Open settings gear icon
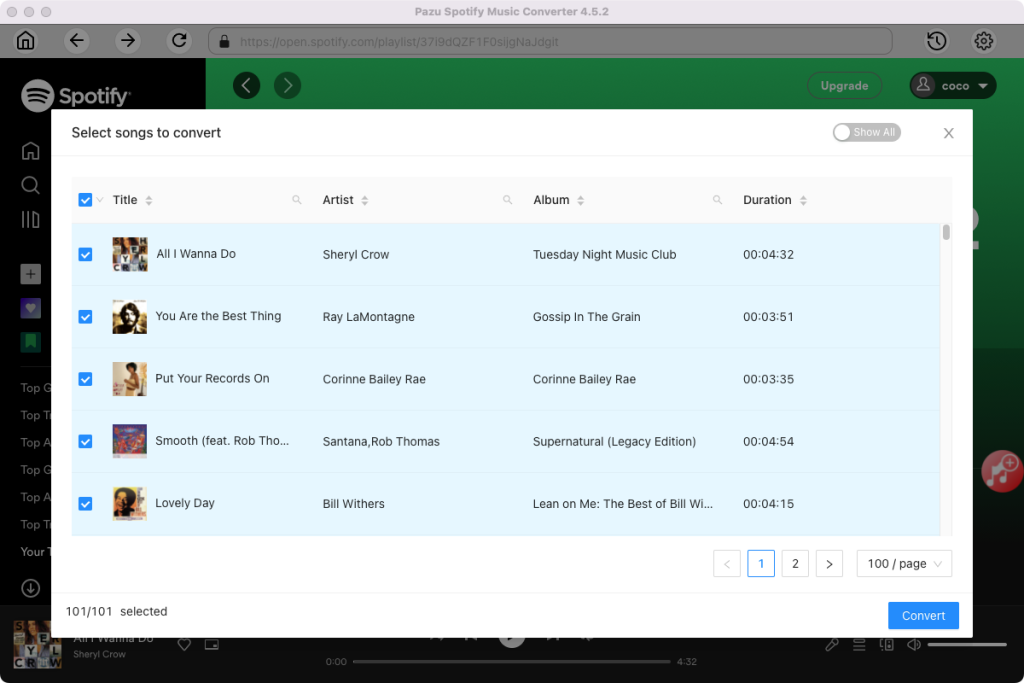 [x=983, y=41]
